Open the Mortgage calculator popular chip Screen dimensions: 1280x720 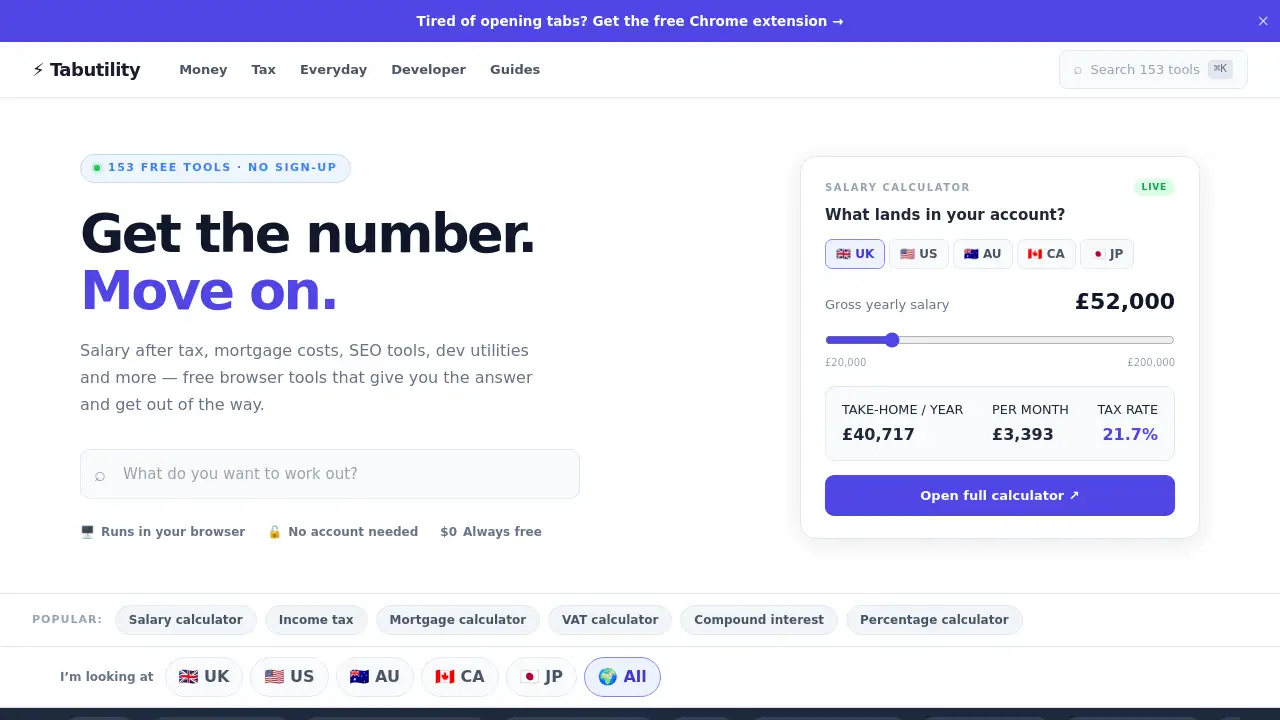coord(458,620)
